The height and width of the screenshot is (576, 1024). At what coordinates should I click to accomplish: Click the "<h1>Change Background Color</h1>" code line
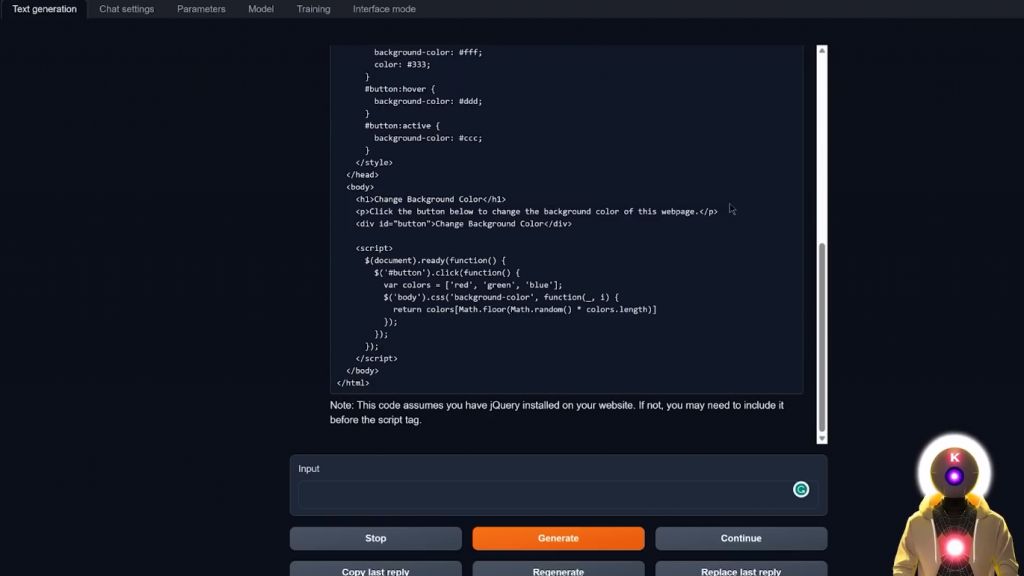point(430,199)
